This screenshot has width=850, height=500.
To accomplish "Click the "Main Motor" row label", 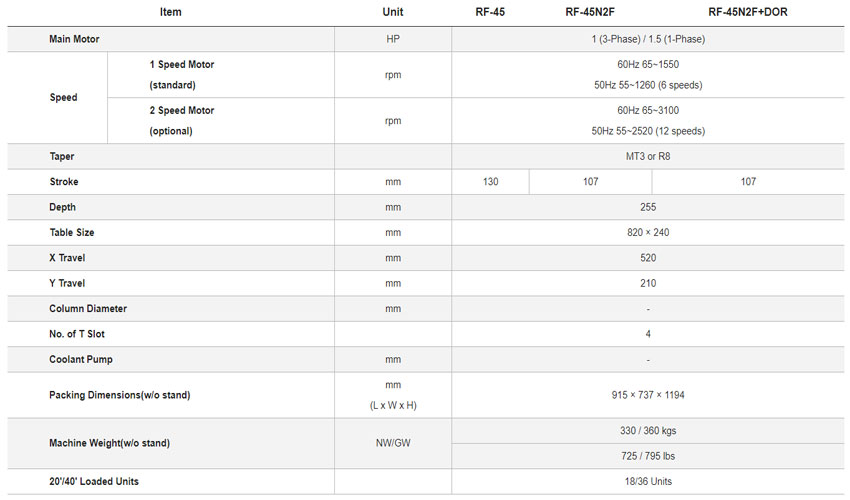I will (x=74, y=39).
